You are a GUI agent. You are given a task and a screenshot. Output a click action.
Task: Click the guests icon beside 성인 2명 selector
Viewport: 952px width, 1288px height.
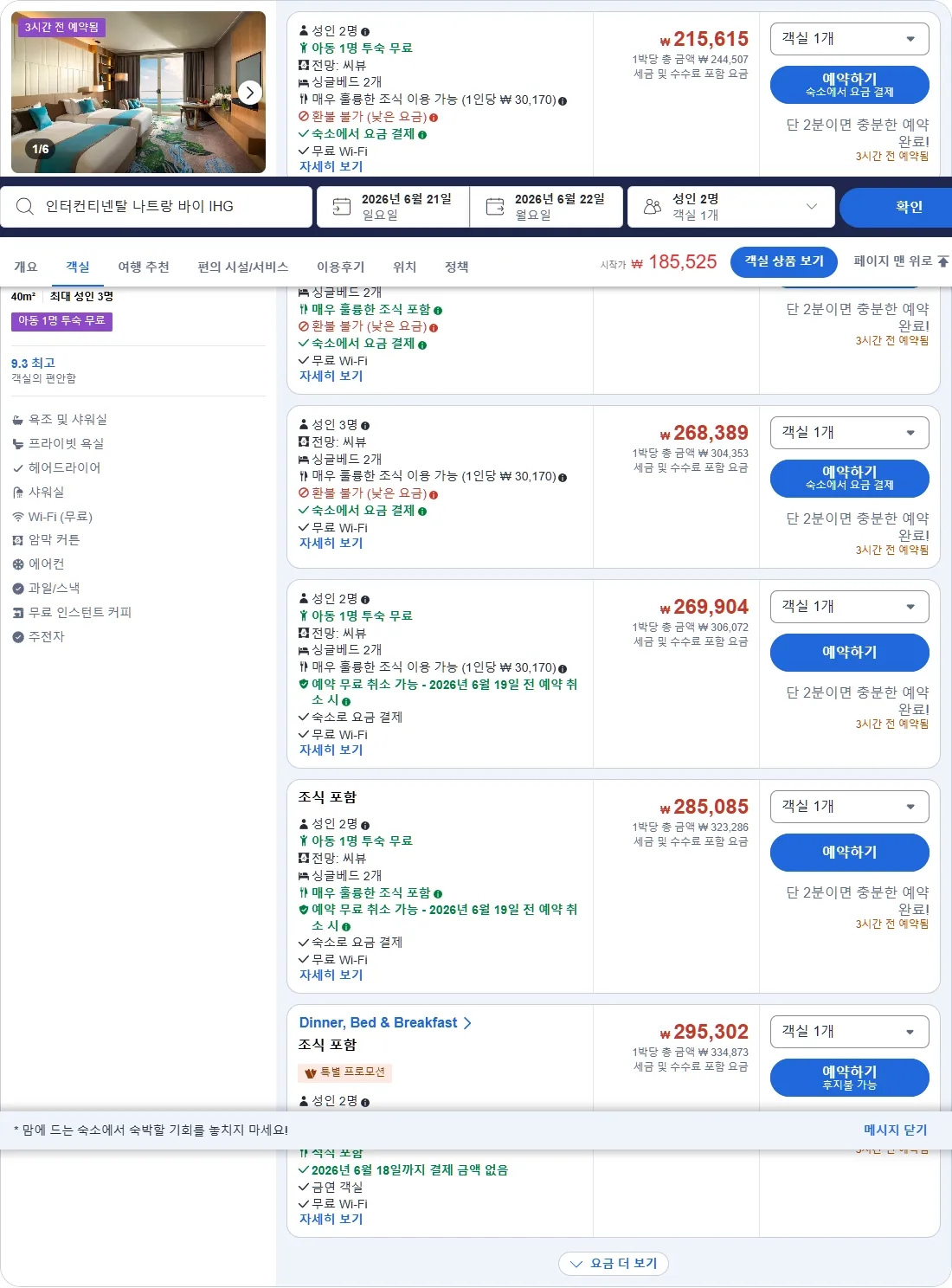pos(653,207)
